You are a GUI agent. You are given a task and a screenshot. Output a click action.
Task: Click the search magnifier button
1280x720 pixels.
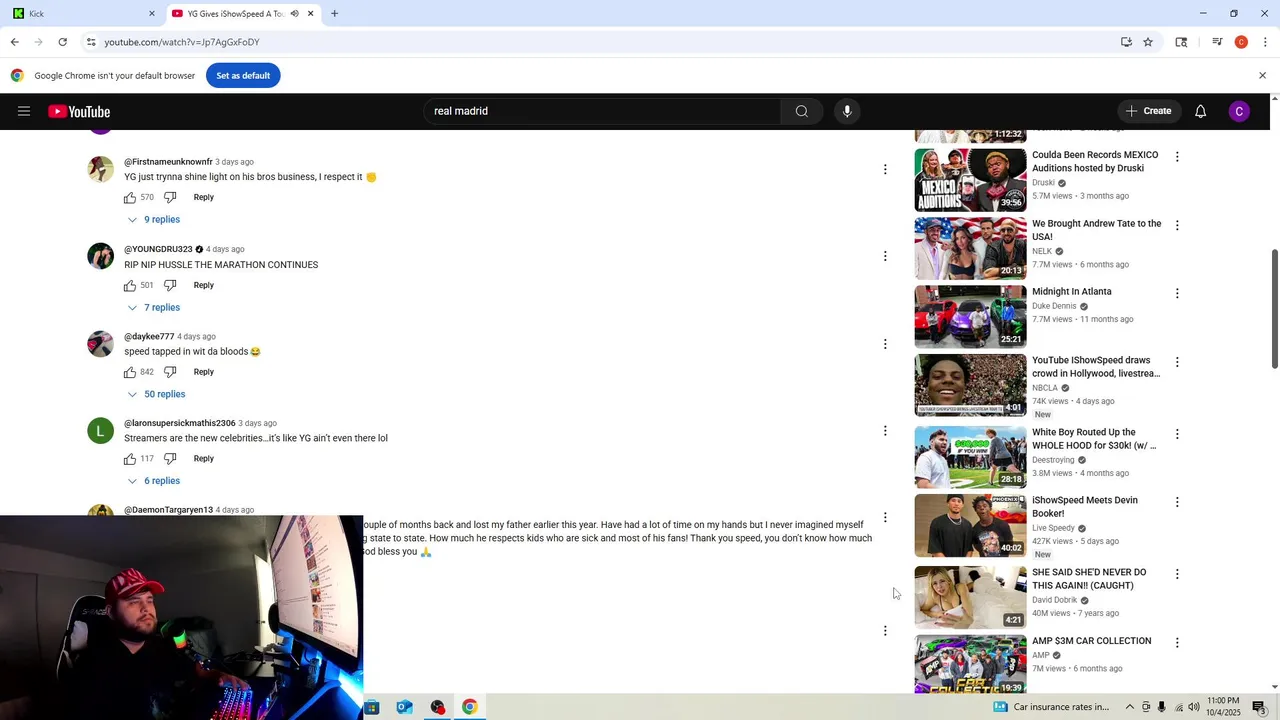801,111
